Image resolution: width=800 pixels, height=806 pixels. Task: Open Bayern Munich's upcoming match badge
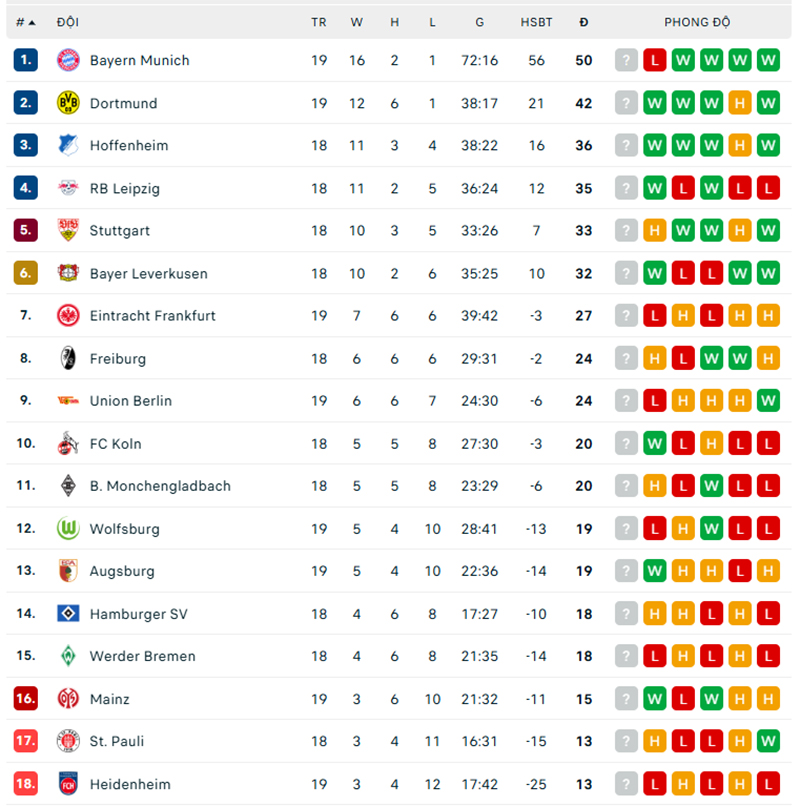click(626, 60)
